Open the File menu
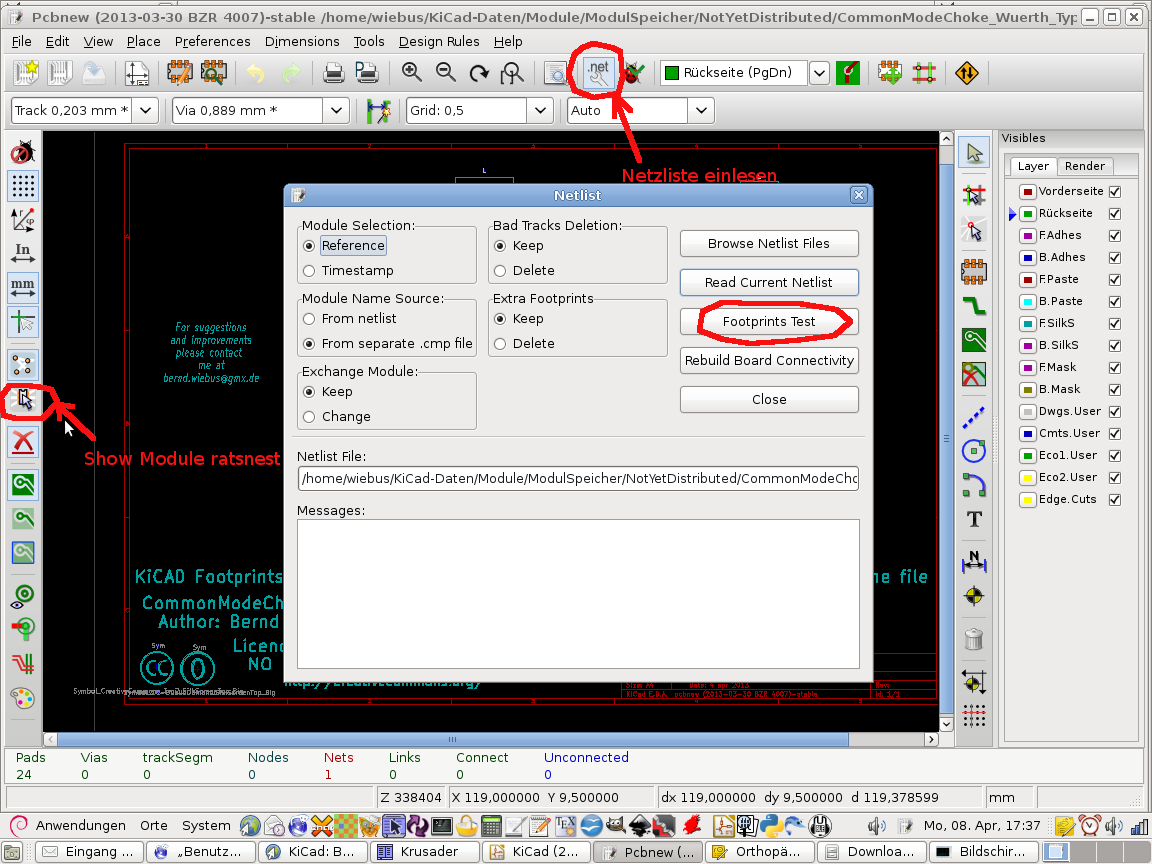The width and height of the screenshot is (1152, 864). coord(21,41)
